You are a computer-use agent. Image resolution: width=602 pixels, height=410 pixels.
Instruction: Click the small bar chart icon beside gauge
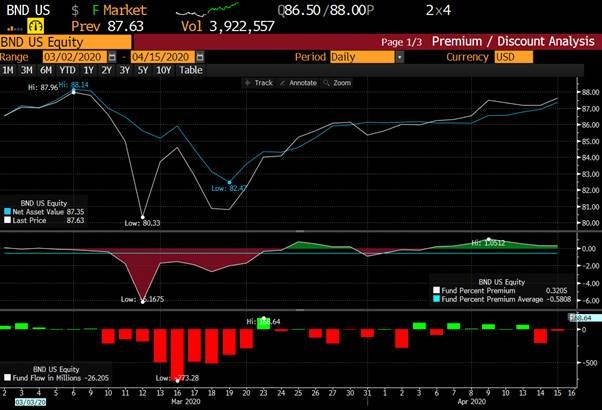15,28
